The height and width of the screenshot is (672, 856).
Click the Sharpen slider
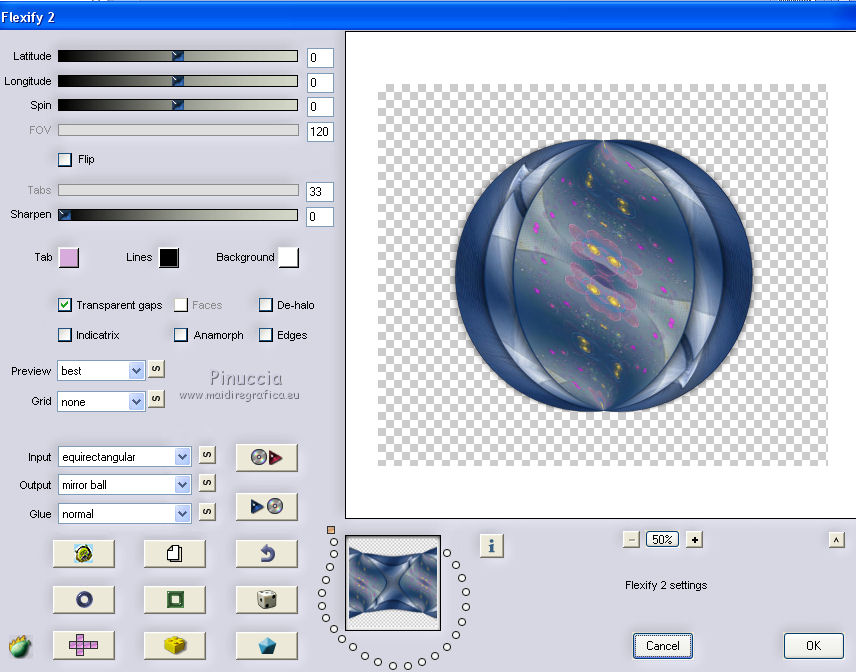(x=178, y=215)
